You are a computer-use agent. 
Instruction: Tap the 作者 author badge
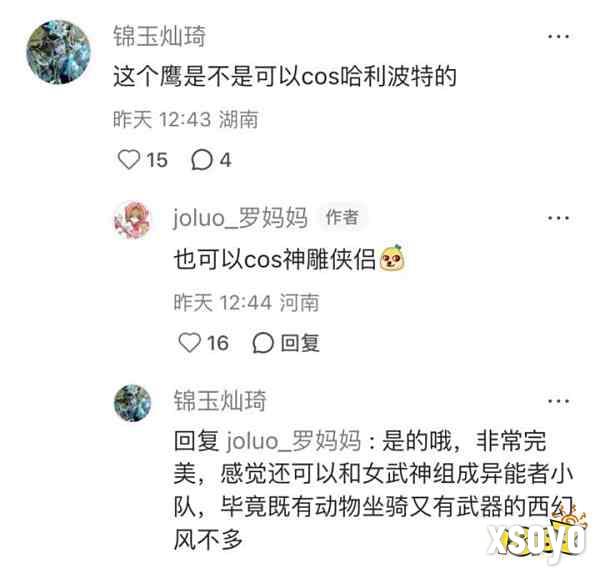342,217
